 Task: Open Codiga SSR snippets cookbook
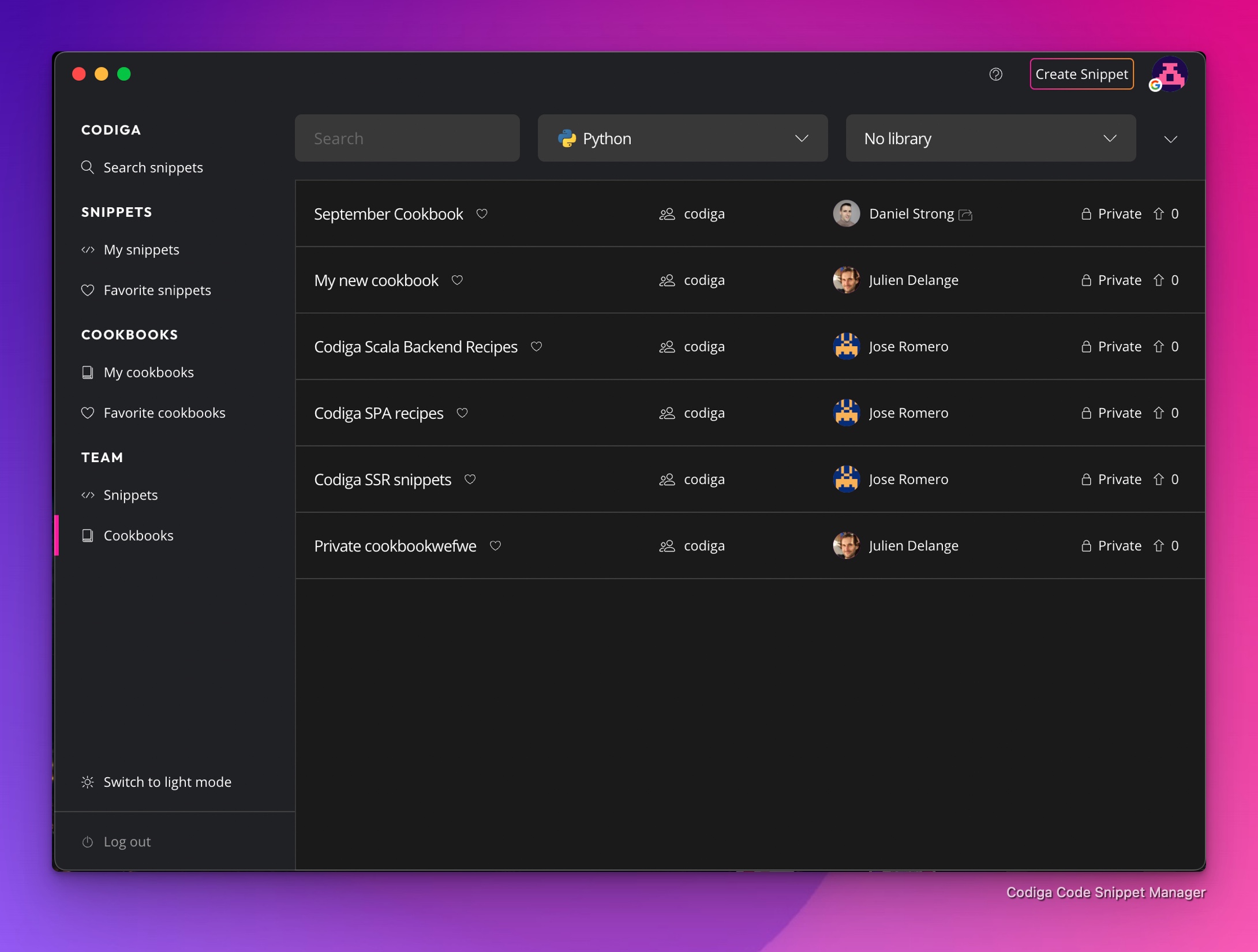click(x=383, y=479)
